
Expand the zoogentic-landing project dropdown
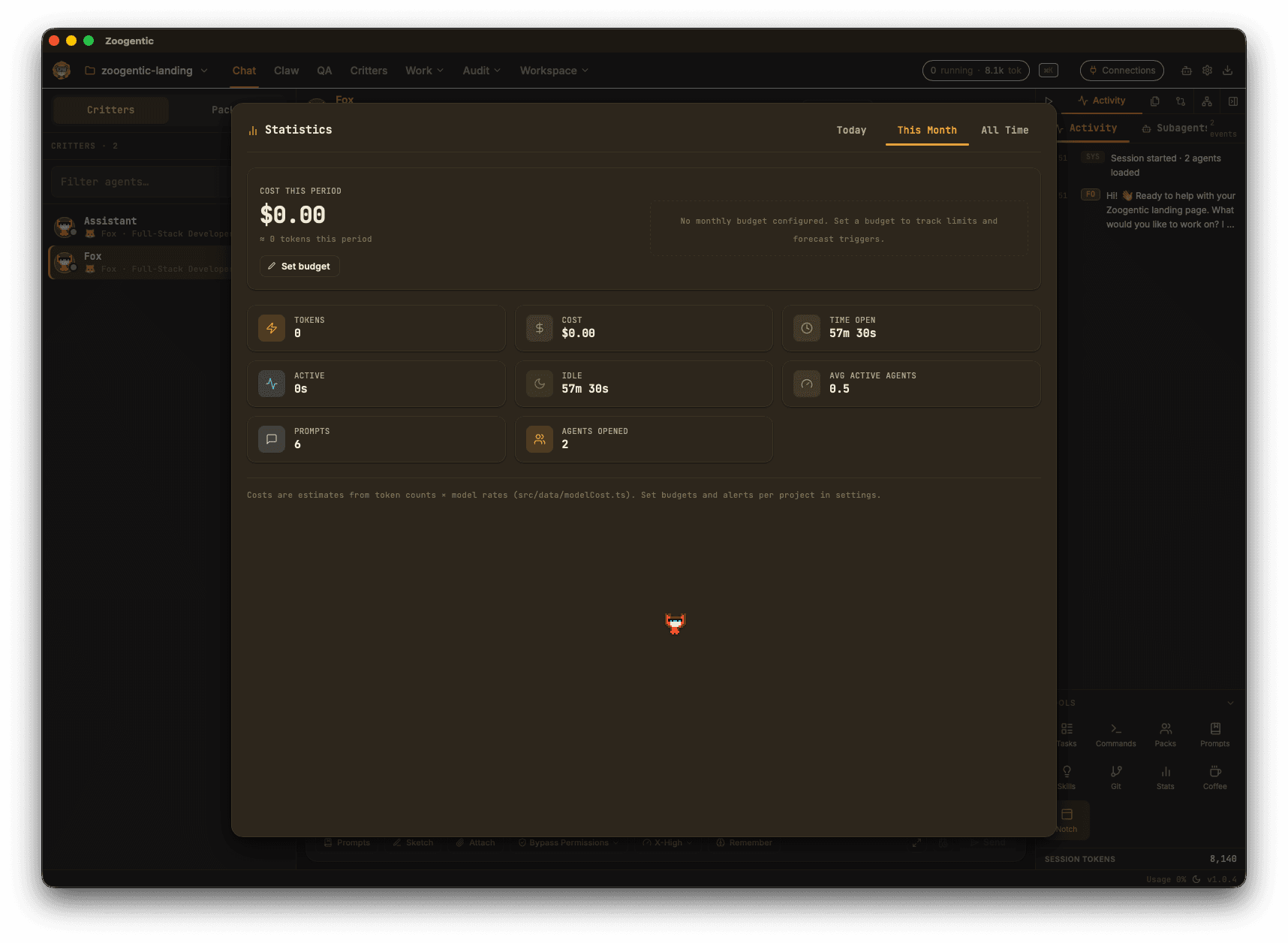(x=146, y=71)
